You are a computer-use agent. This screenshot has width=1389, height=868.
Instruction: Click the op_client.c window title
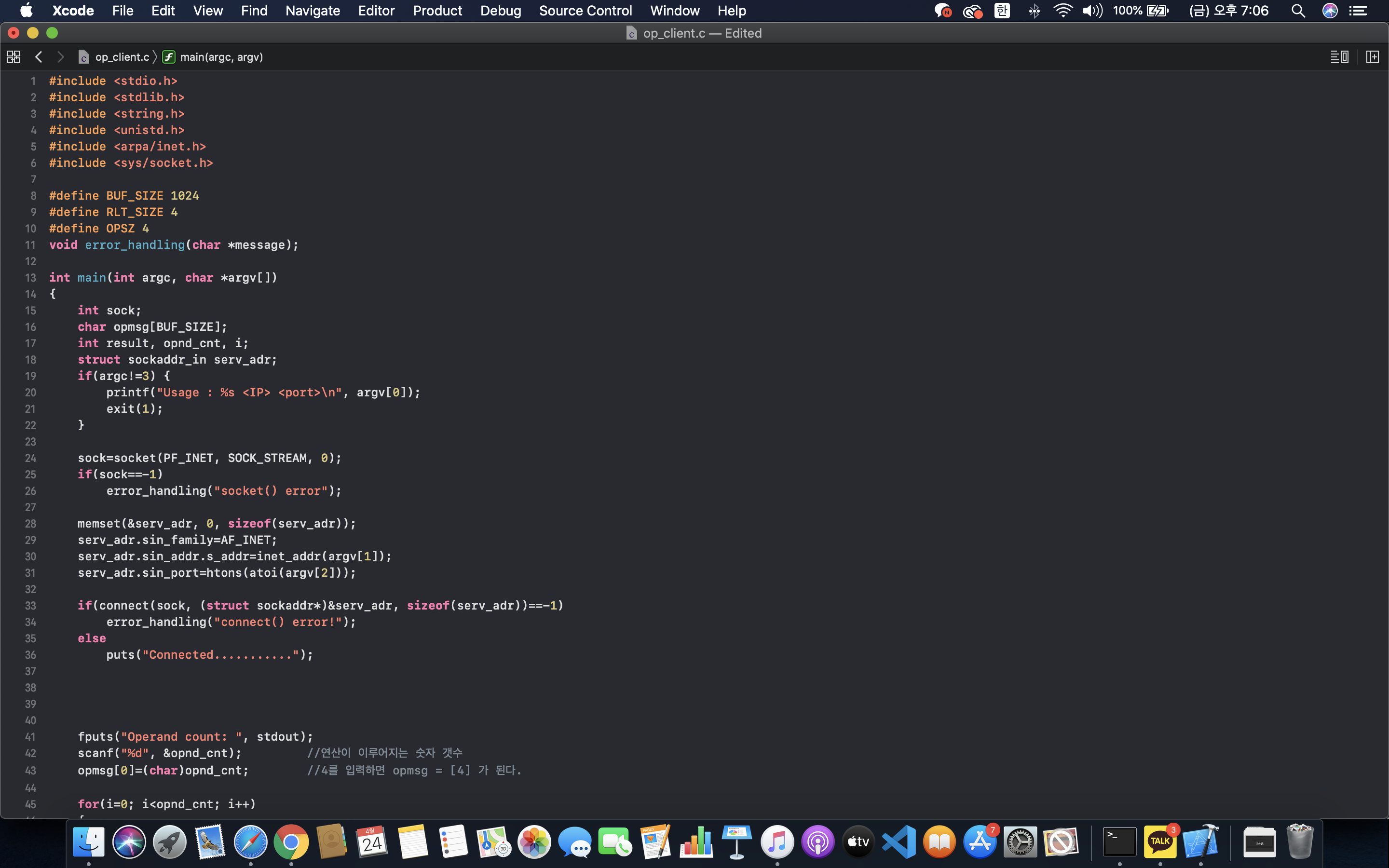coord(701,33)
